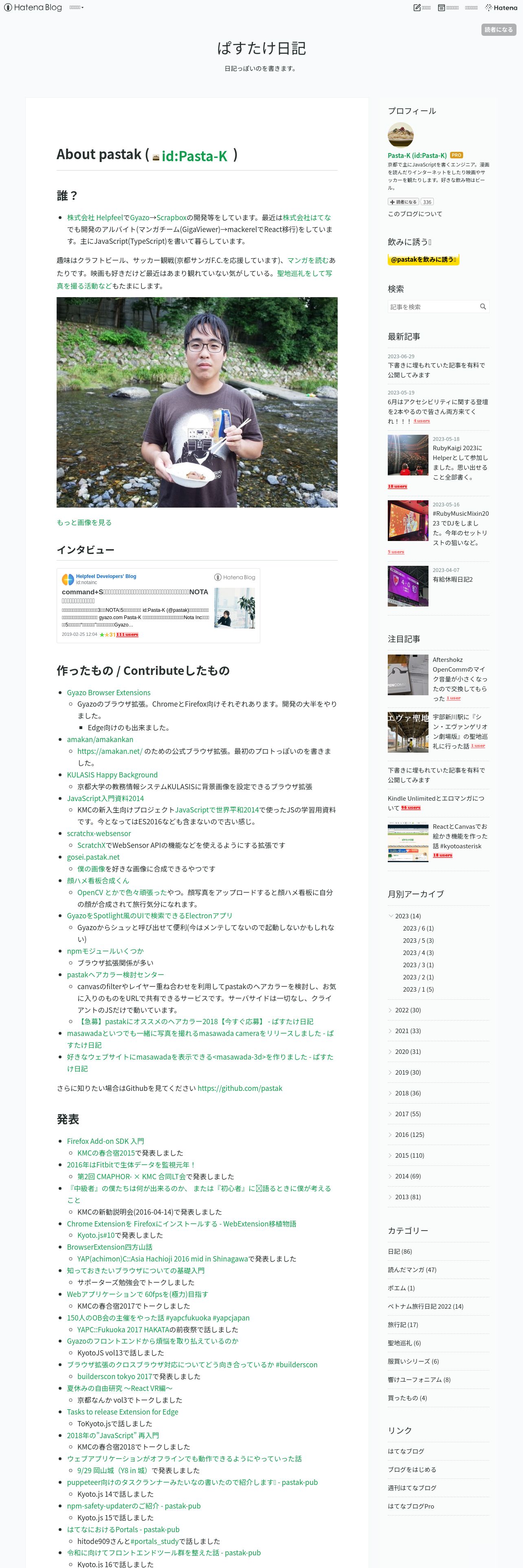Screen dimensions: 523x1568
Task: Click the 週刊はてなブログ link
Action: (x=411, y=1487)
